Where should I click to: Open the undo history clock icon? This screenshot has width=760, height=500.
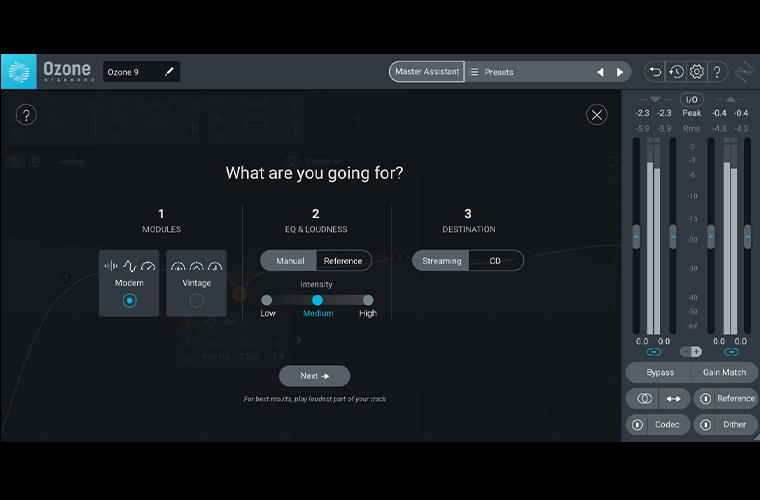(676, 72)
